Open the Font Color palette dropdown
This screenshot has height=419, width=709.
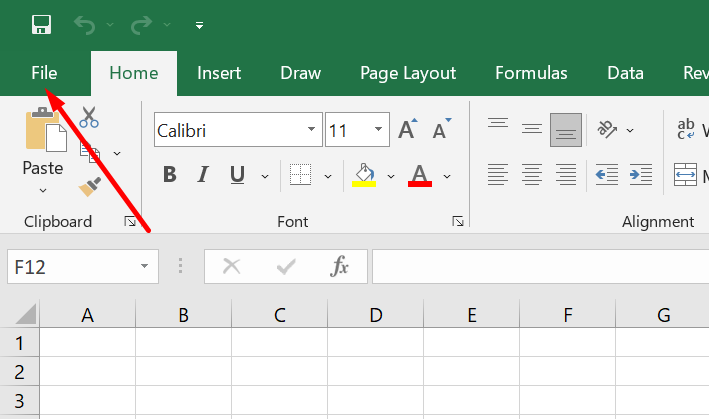click(x=447, y=176)
